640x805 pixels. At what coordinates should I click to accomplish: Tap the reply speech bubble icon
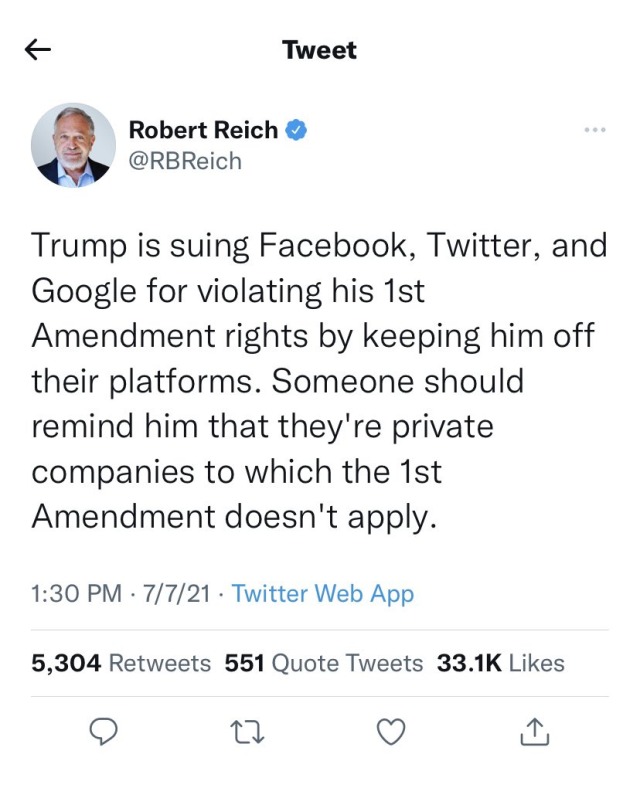[105, 734]
